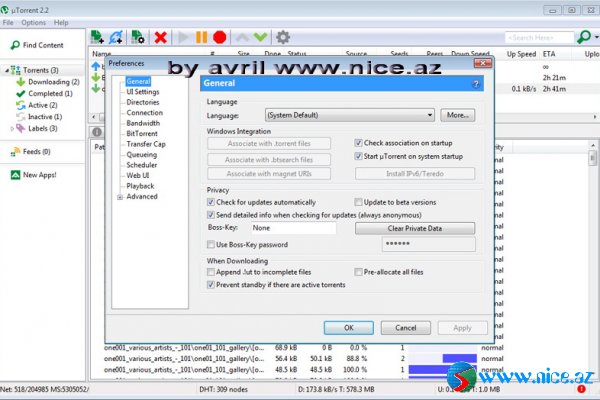Select Connection preferences page

pos(145,113)
